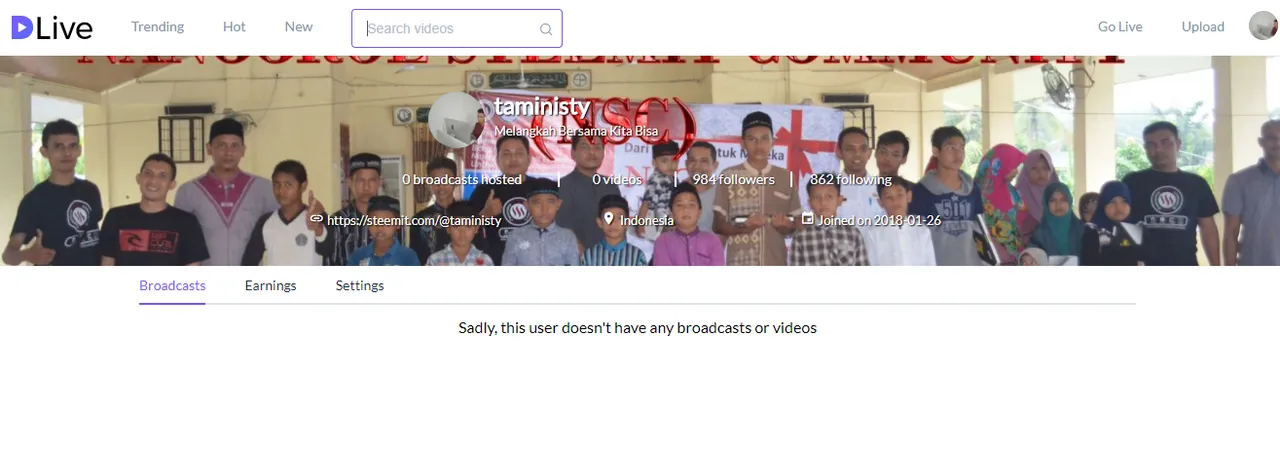Click the DLive logo
The image size is (1280, 452).
(52, 28)
